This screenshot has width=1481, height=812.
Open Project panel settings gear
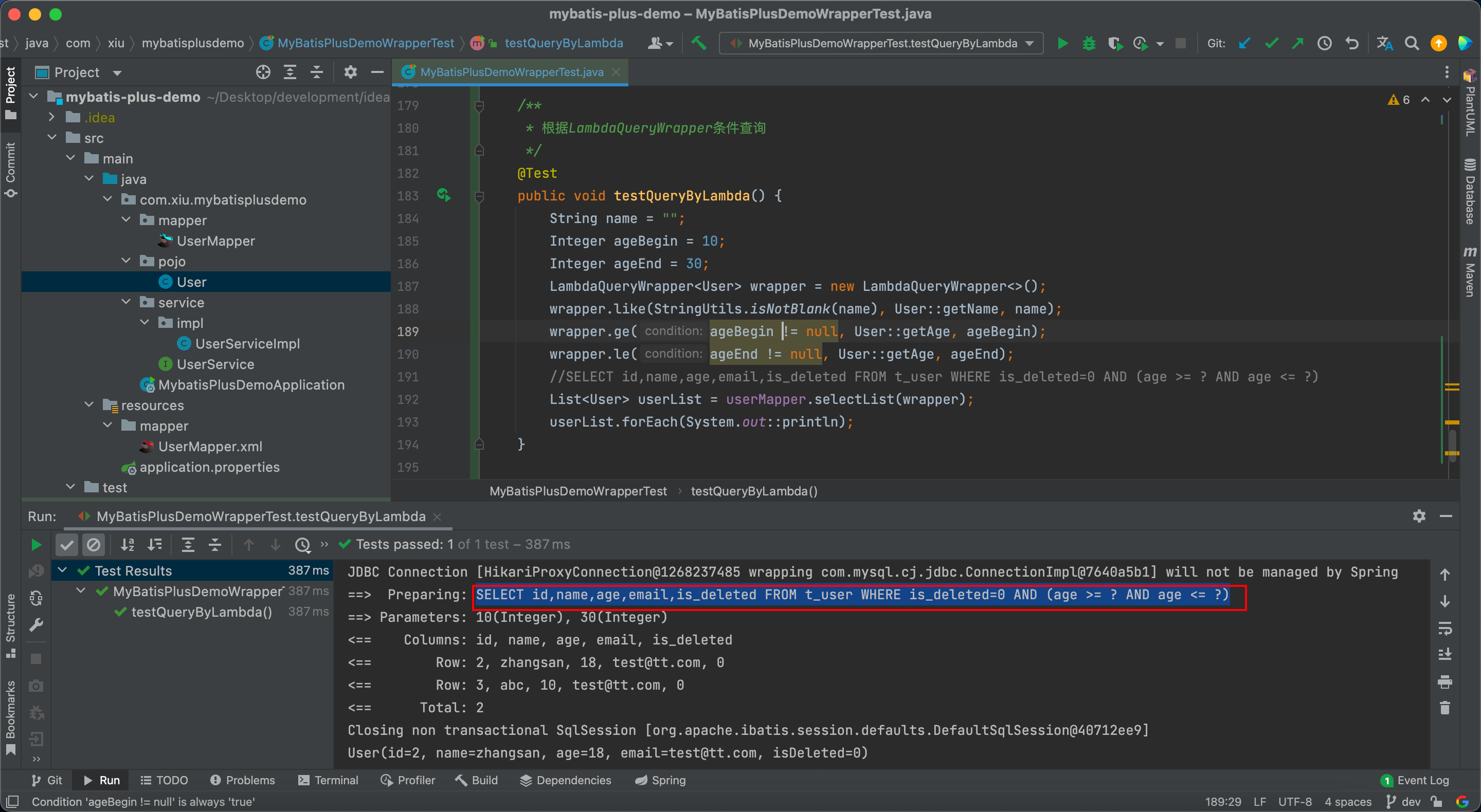click(x=350, y=72)
